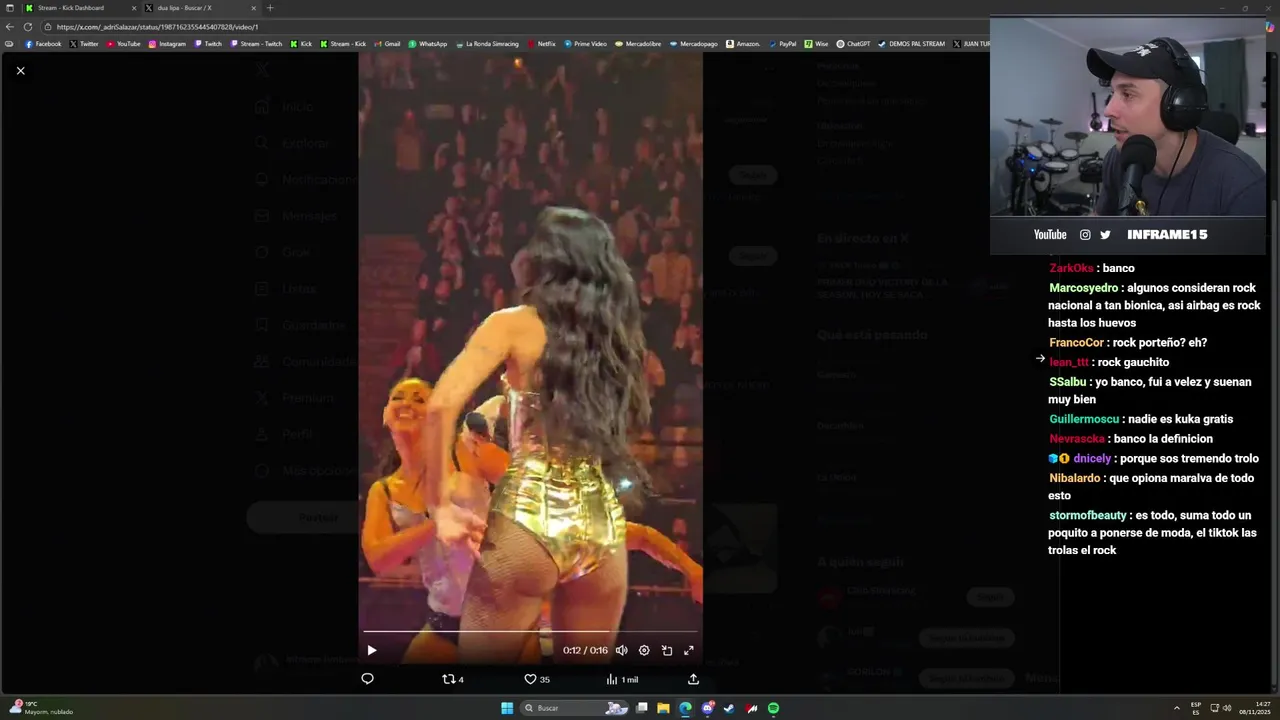Open video settings gear
Image resolution: width=1280 pixels, height=720 pixels.
point(644,650)
